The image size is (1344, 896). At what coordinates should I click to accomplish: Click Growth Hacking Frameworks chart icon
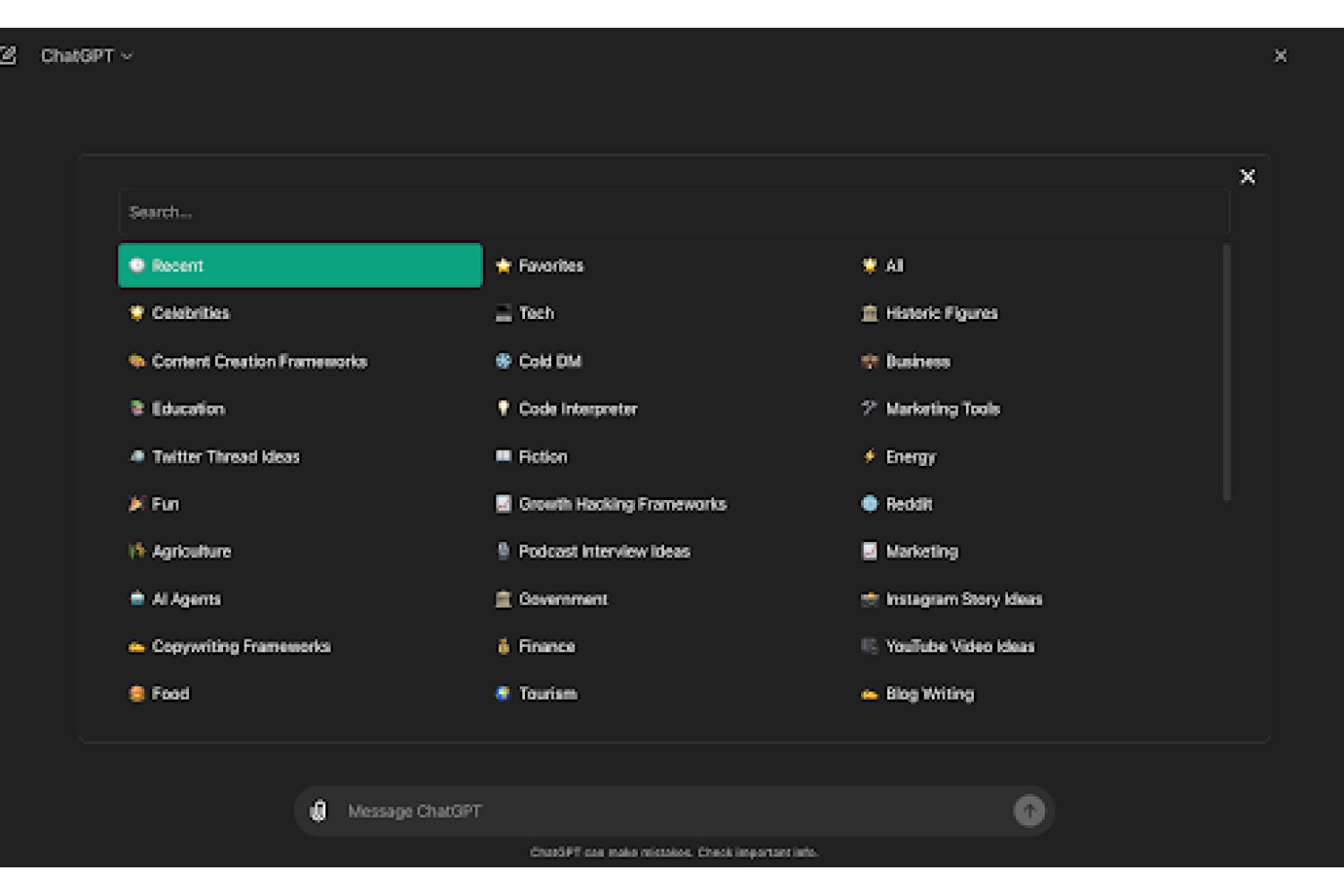(x=504, y=504)
